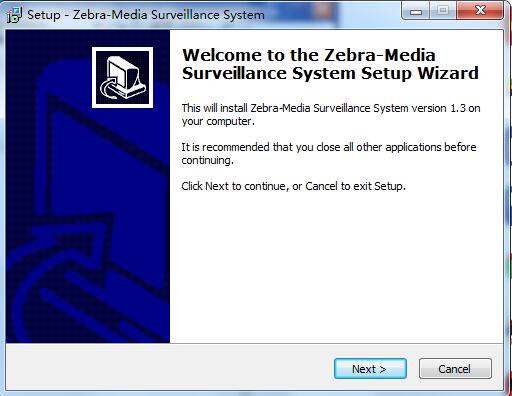Click the word "continuing." below the recommendation
This screenshot has width=512, height=396.
(207, 161)
